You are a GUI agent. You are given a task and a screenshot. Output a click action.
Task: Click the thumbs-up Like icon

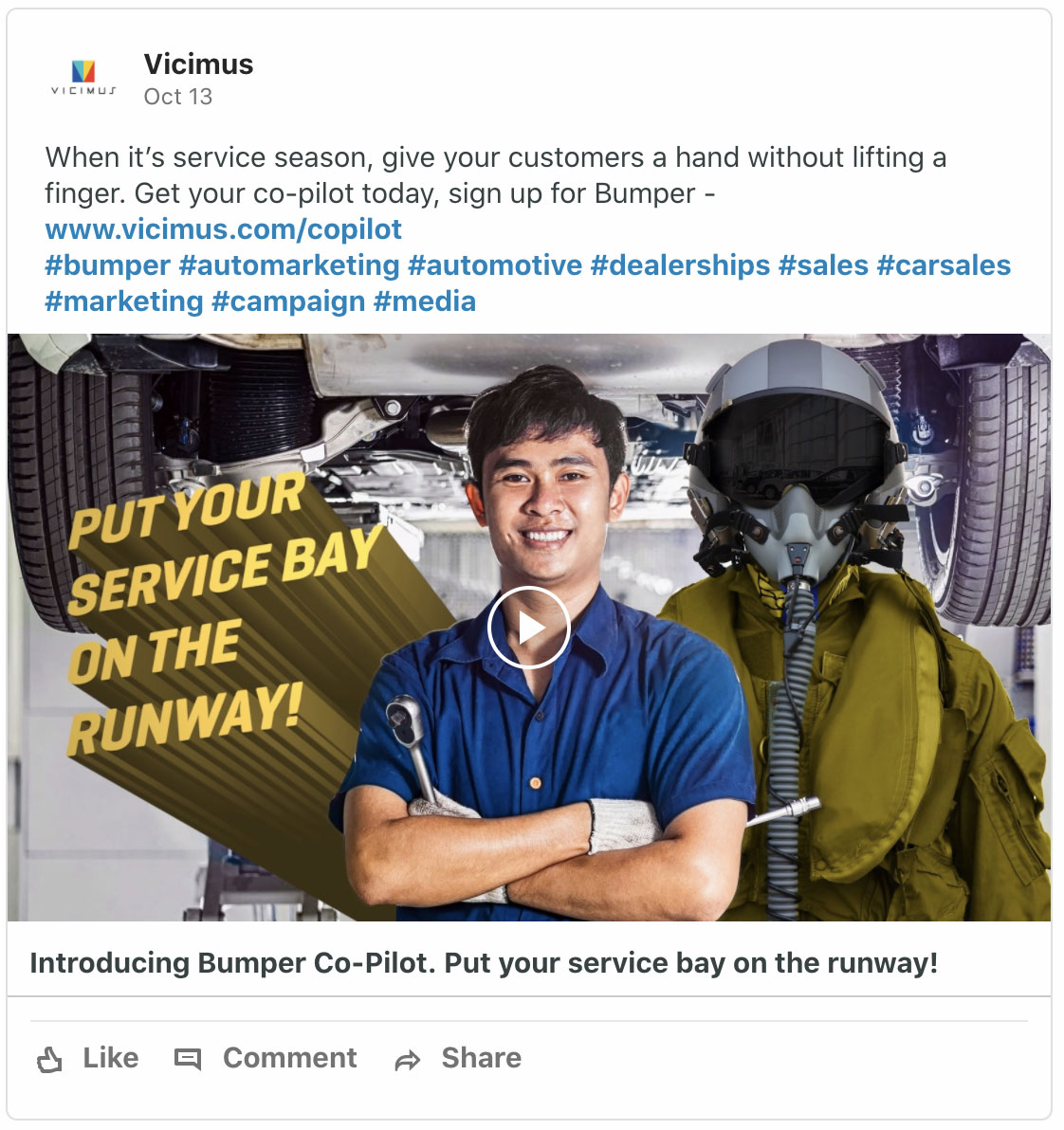coord(49,1060)
